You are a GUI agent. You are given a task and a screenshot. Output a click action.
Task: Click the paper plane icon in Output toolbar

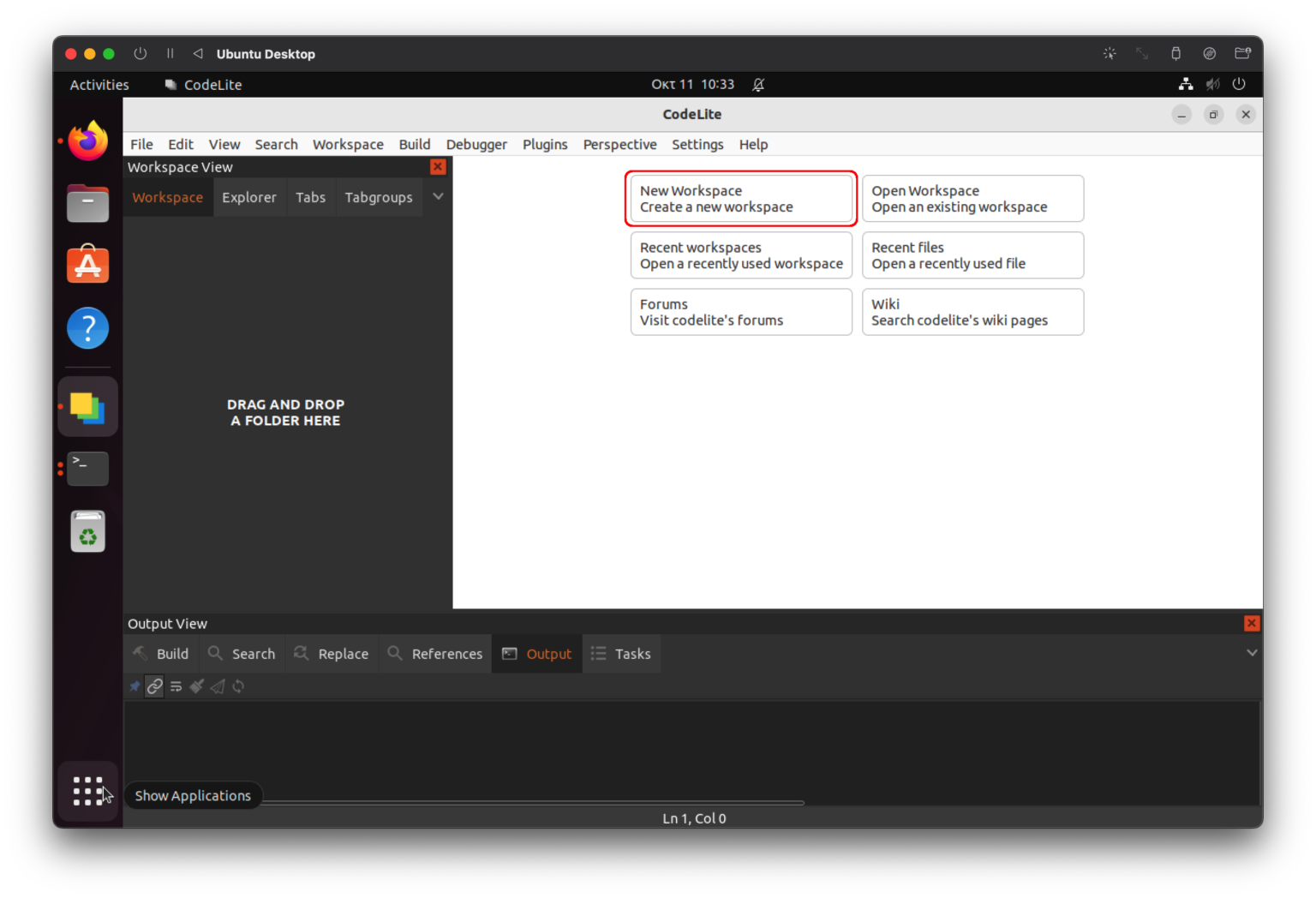coord(218,686)
